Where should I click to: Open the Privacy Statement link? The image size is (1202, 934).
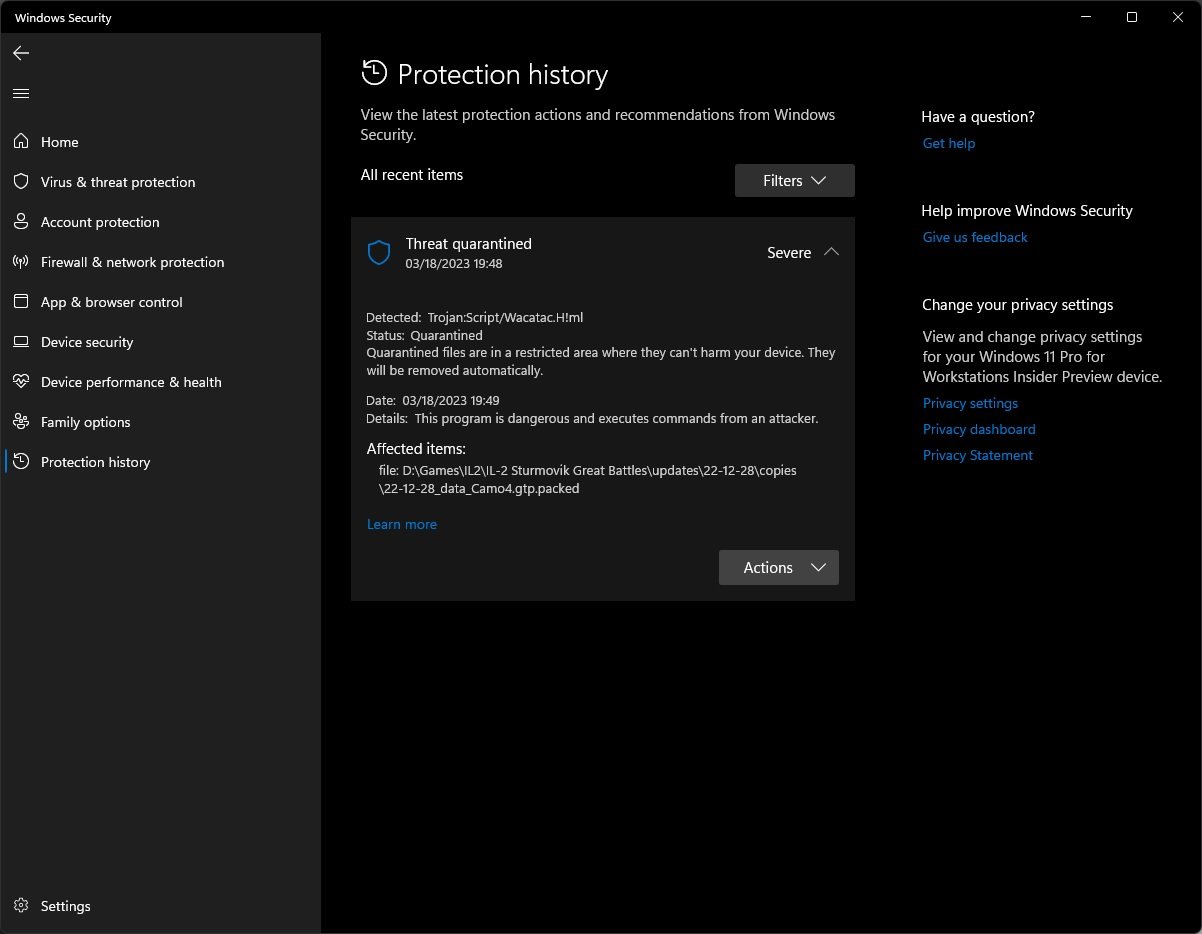(x=978, y=455)
